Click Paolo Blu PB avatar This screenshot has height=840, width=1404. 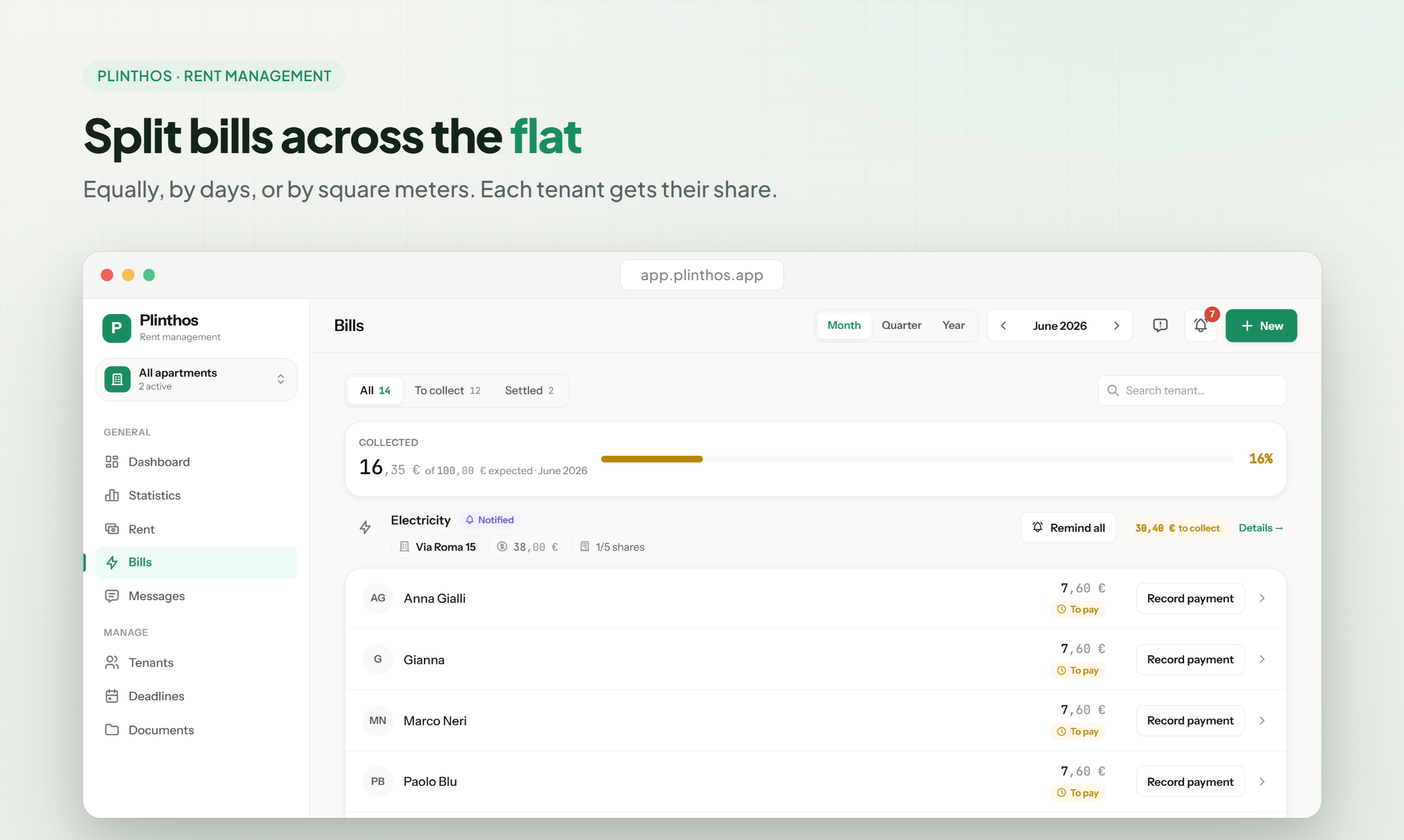pyautogui.click(x=378, y=782)
